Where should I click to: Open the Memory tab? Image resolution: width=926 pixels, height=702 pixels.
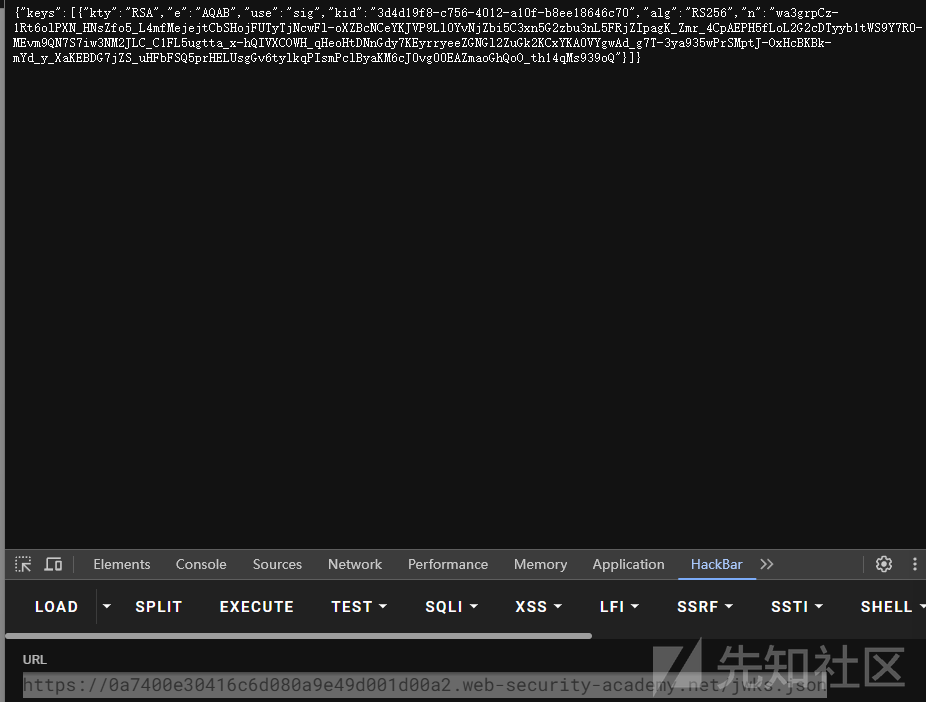click(540, 564)
